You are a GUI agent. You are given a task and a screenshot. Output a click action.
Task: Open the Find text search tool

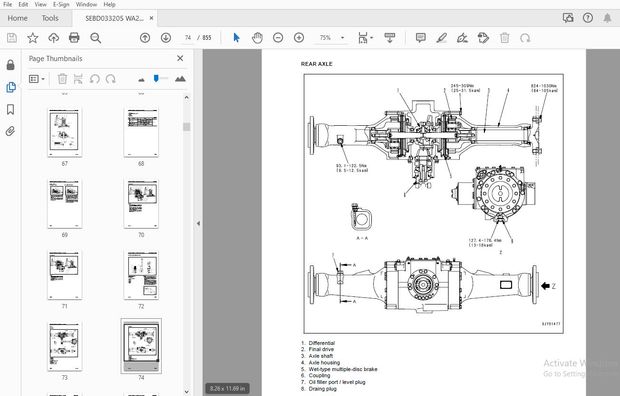tap(95, 38)
